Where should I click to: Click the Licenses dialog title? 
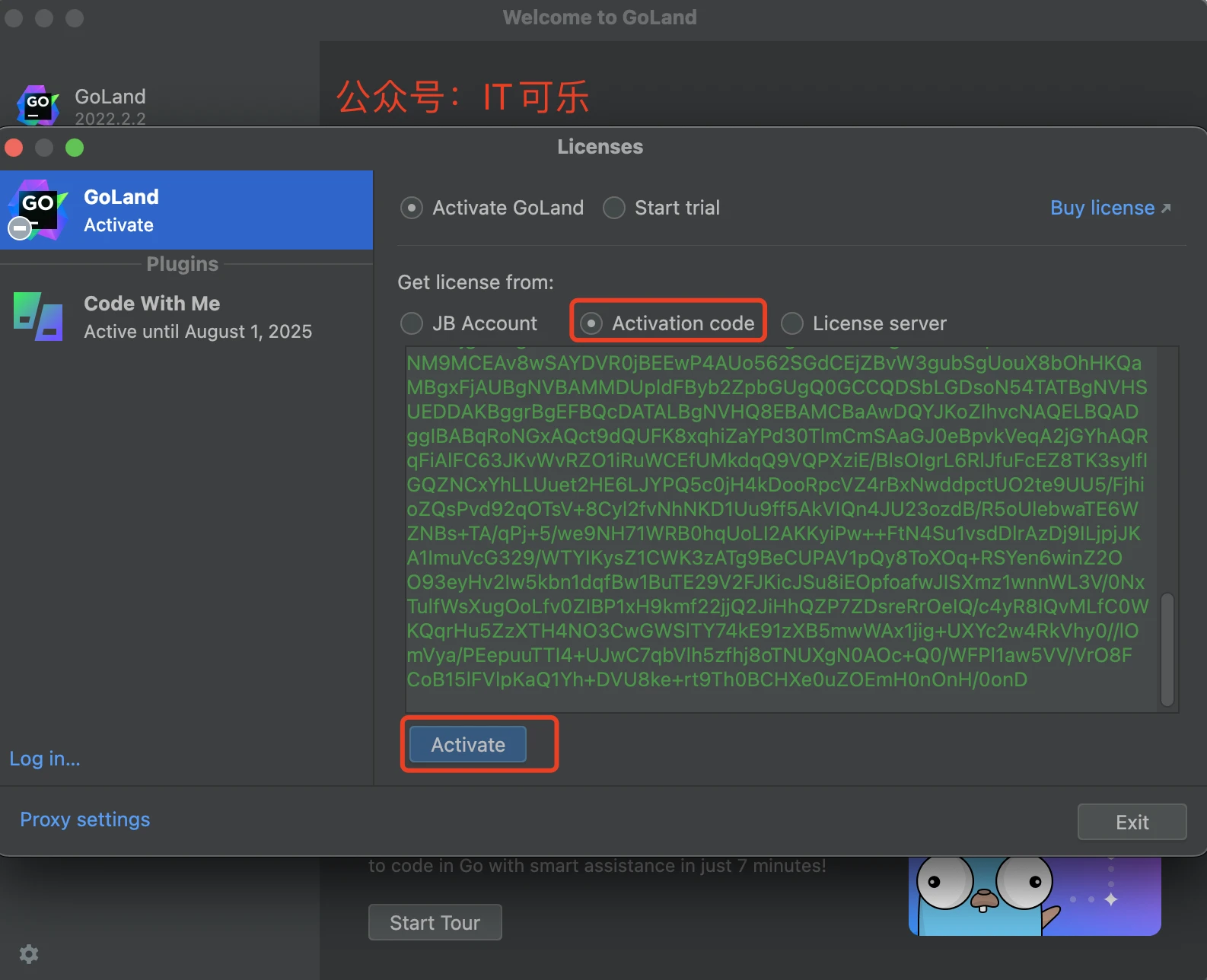click(x=600, y=147)
